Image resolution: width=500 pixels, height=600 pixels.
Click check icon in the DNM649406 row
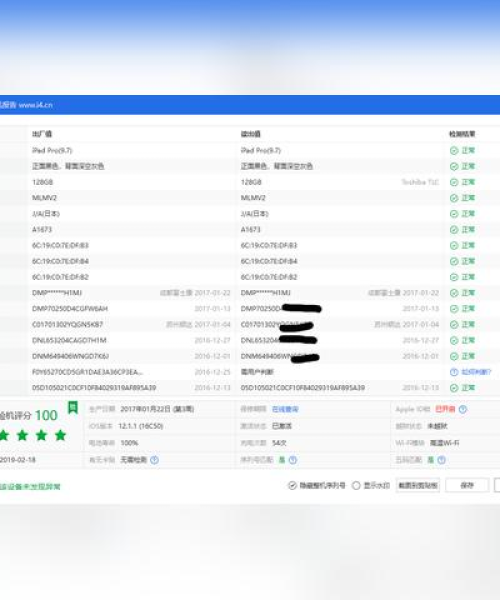coord(454,357)
